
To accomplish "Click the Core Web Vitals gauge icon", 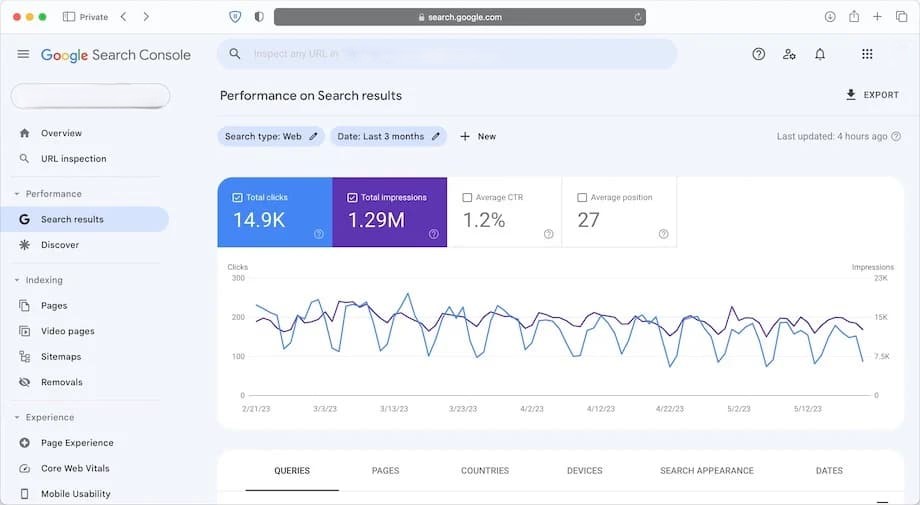I will 24,469.
